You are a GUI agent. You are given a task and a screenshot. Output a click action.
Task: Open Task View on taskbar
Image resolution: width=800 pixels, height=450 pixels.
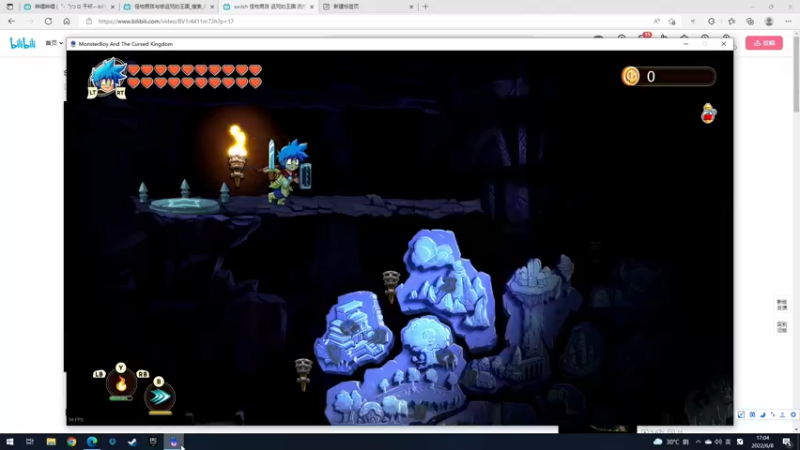(x=30, y=442)
